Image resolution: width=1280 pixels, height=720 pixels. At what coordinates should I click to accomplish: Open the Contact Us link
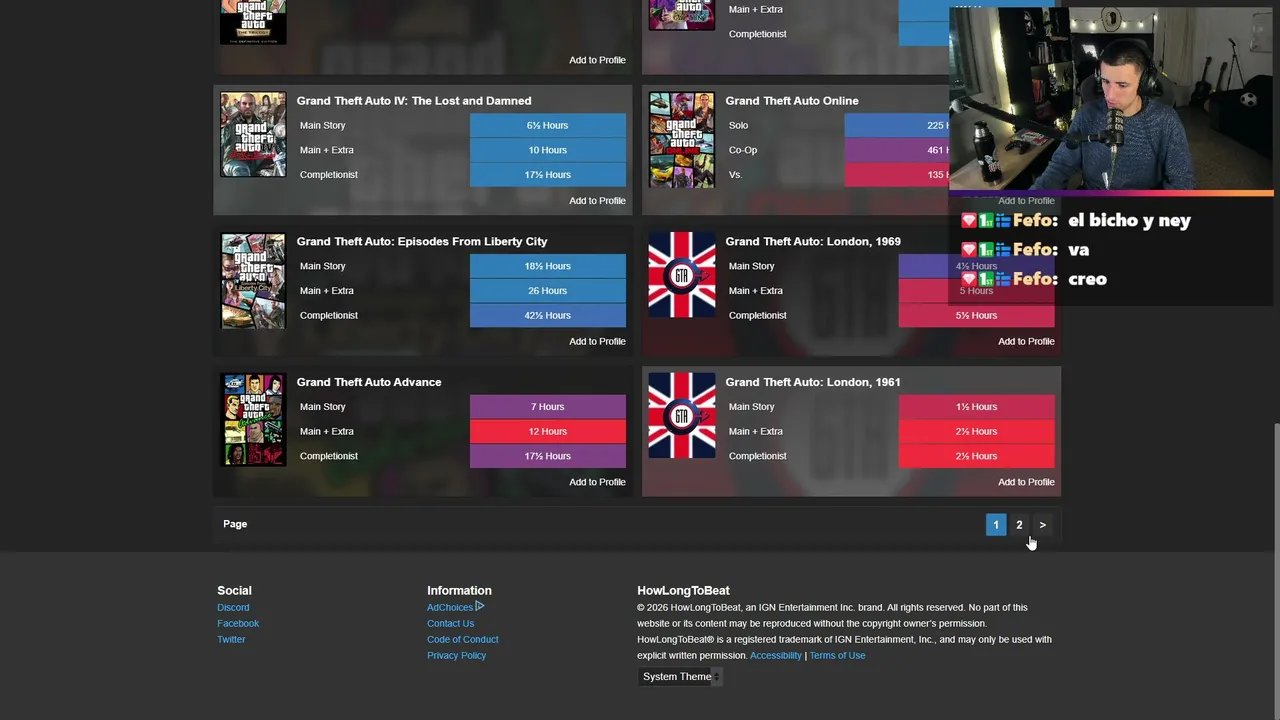click(450, 624)
